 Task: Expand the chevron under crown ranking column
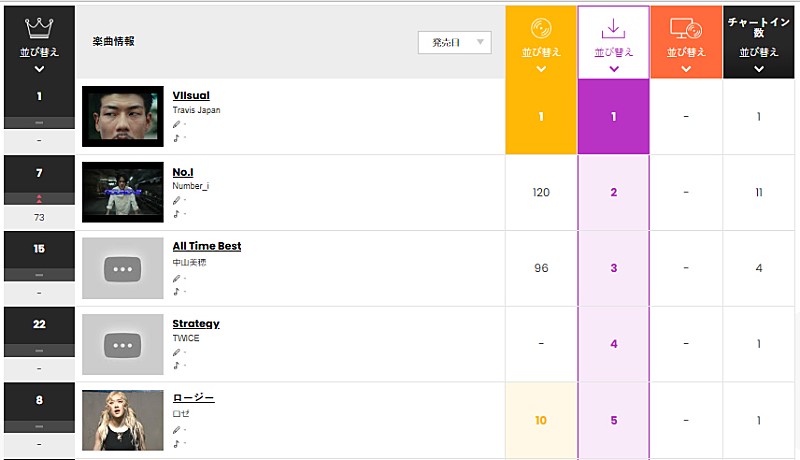pyautogui.click(x=39, y=69)
